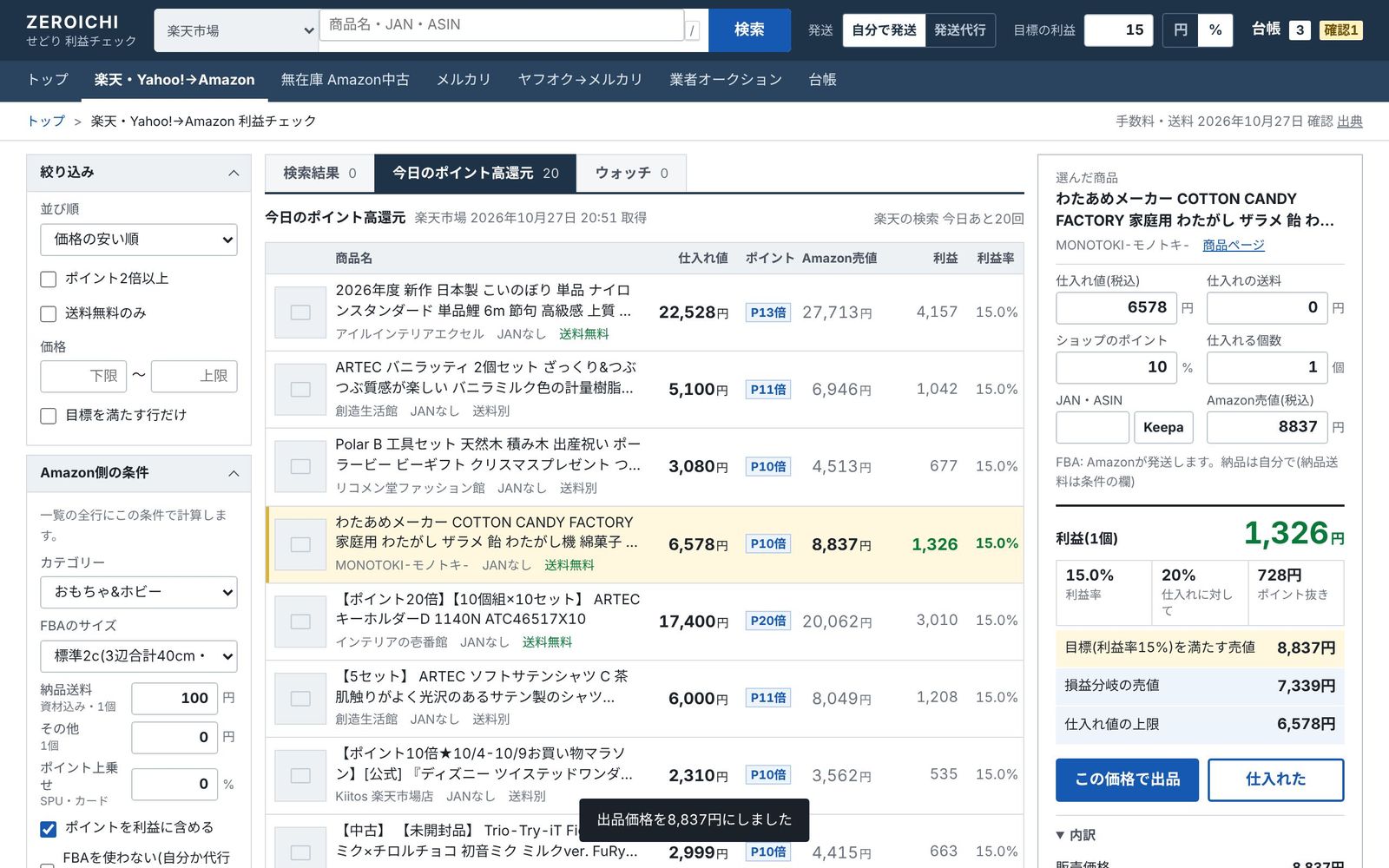This screenshot has width=1389, height=868.
Task: Click the 仕入れた button
Action: coord(1275,779)
